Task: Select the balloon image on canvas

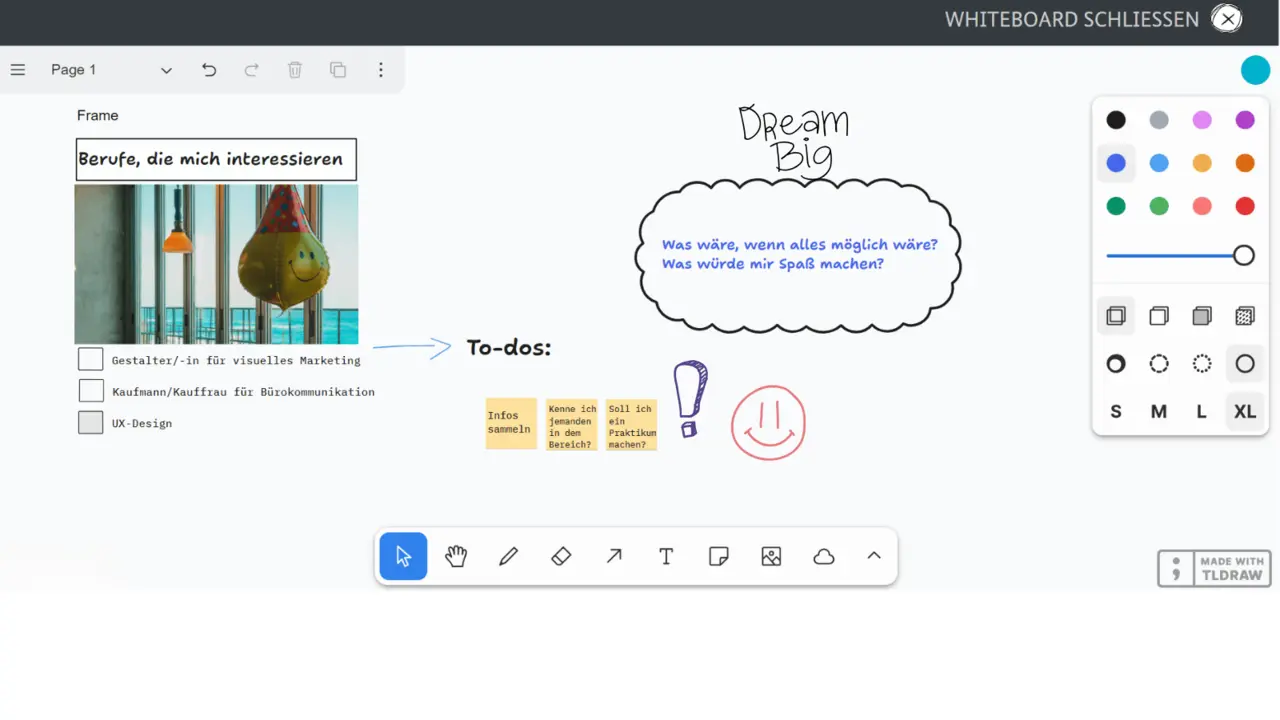Action: pyautogui.click(x=216, y=264)
